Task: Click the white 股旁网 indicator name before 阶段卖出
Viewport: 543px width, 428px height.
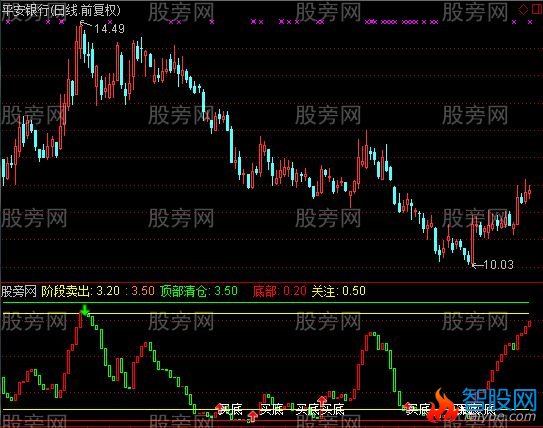Action: [x=19, y=291]
